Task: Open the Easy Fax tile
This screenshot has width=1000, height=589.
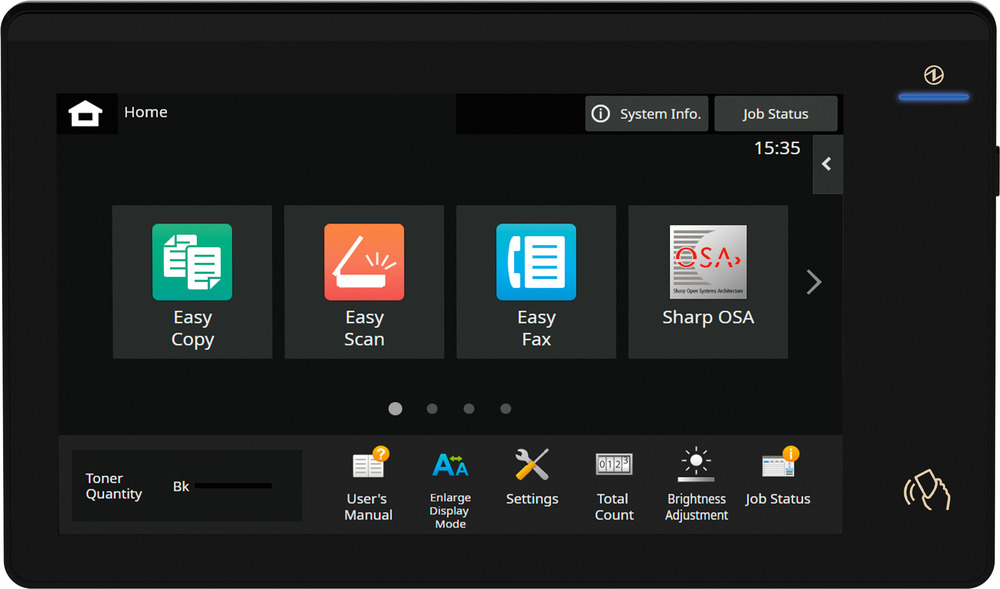Action: click(x=536, y=282)
